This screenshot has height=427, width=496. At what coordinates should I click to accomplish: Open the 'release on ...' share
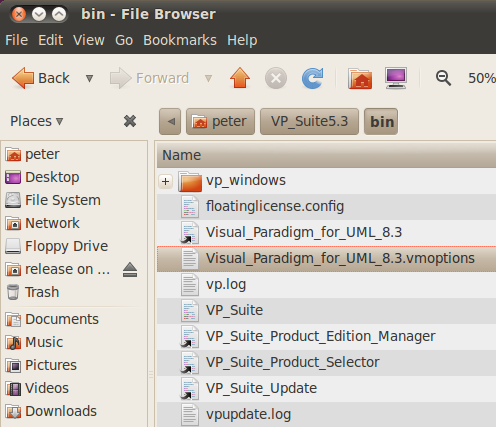pos(57,269)
